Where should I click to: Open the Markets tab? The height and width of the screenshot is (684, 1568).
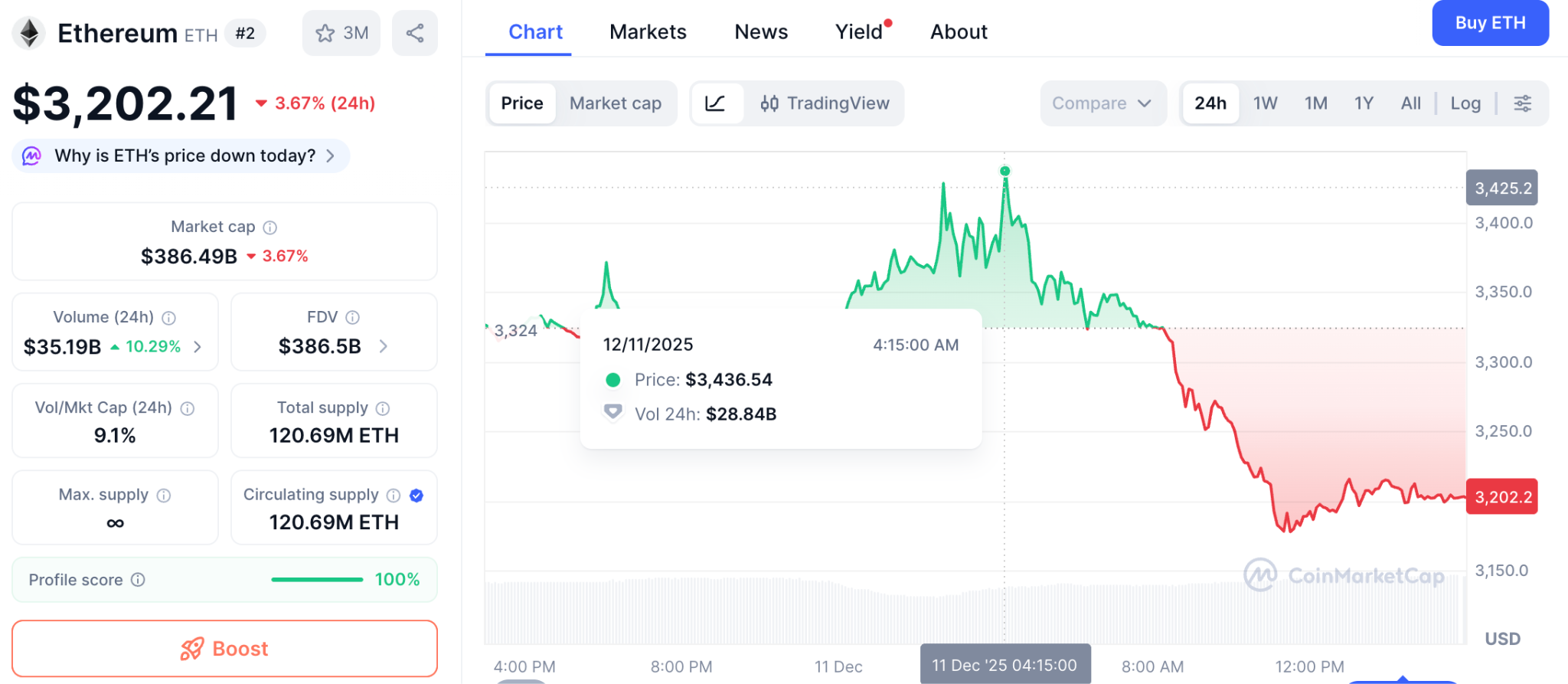(x=648, y=32)
